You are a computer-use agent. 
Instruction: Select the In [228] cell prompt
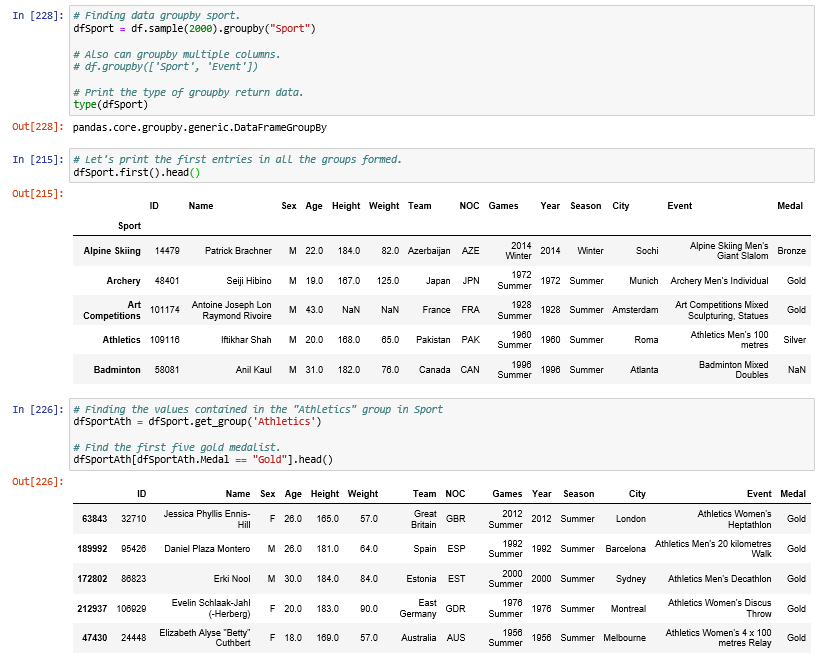(39, 16)
